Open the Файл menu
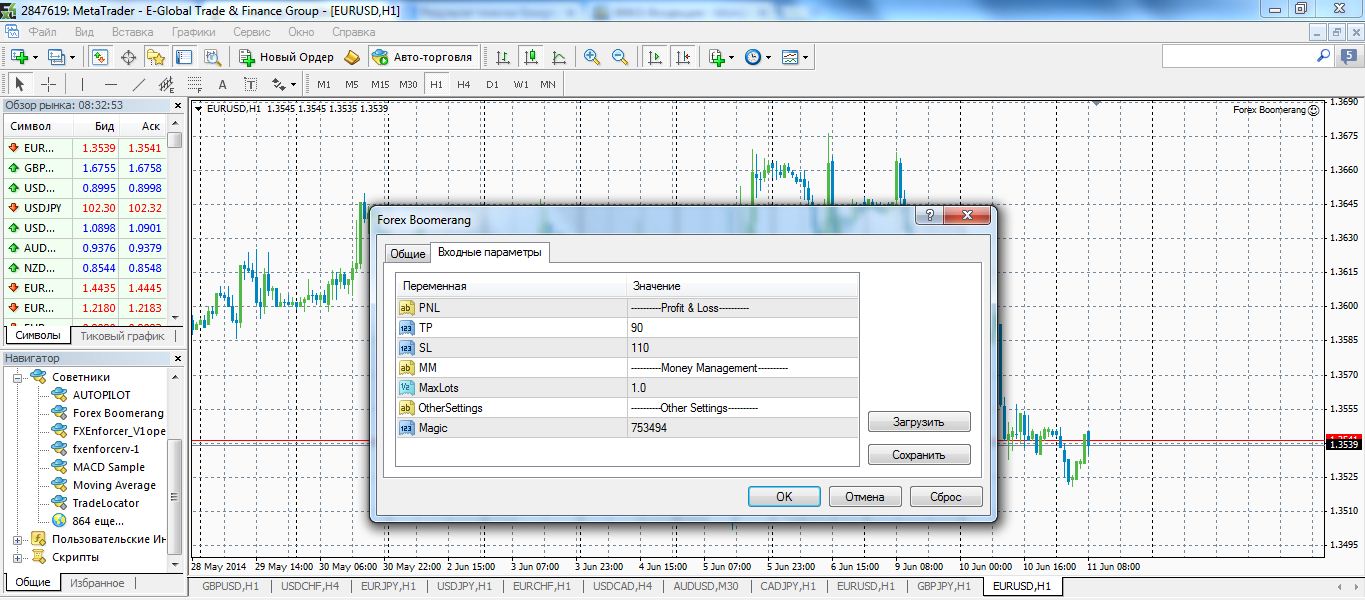The image size is (1365, 600). click(43, 32)
